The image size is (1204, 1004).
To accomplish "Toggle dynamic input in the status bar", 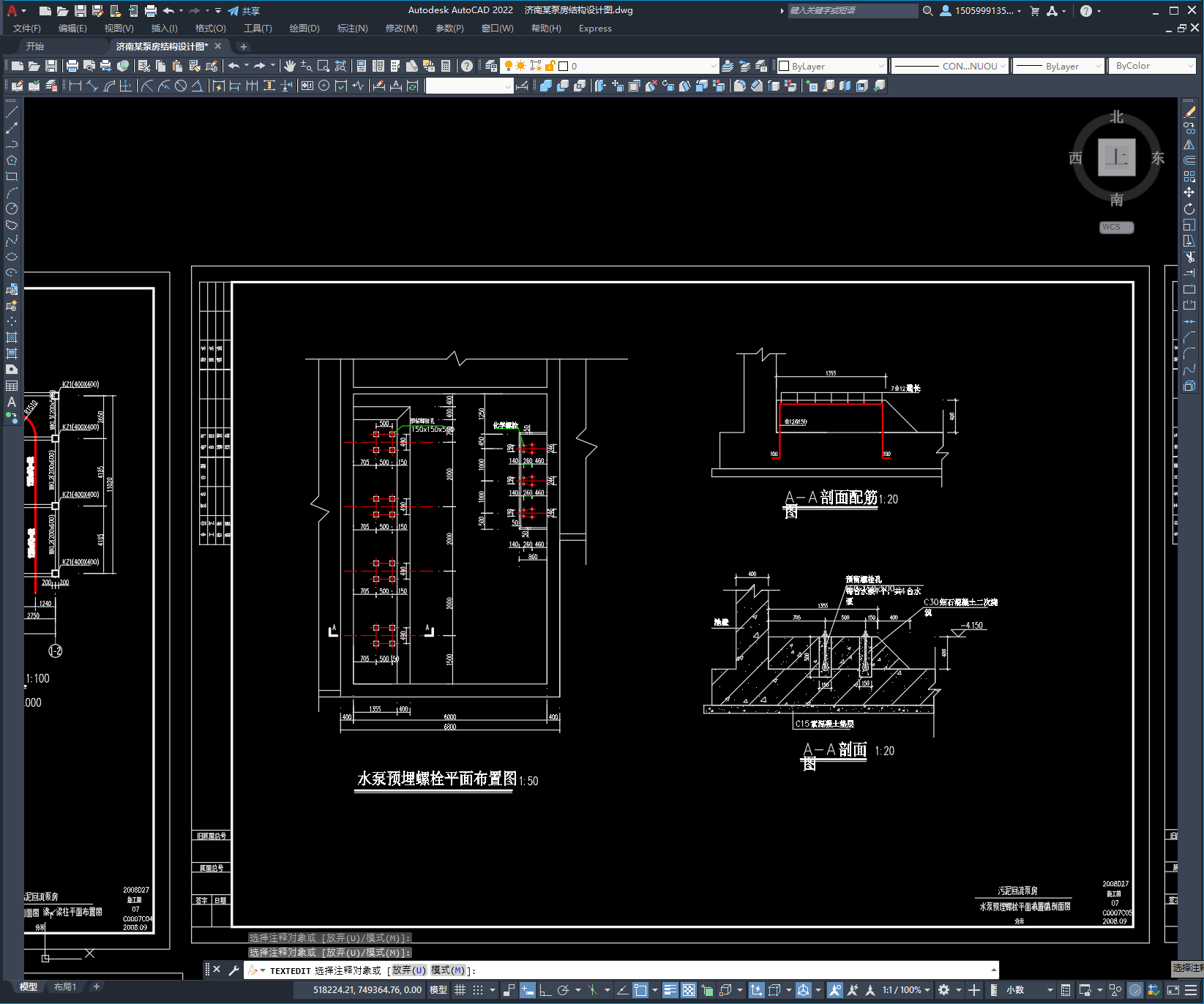I will click(528, 990).
